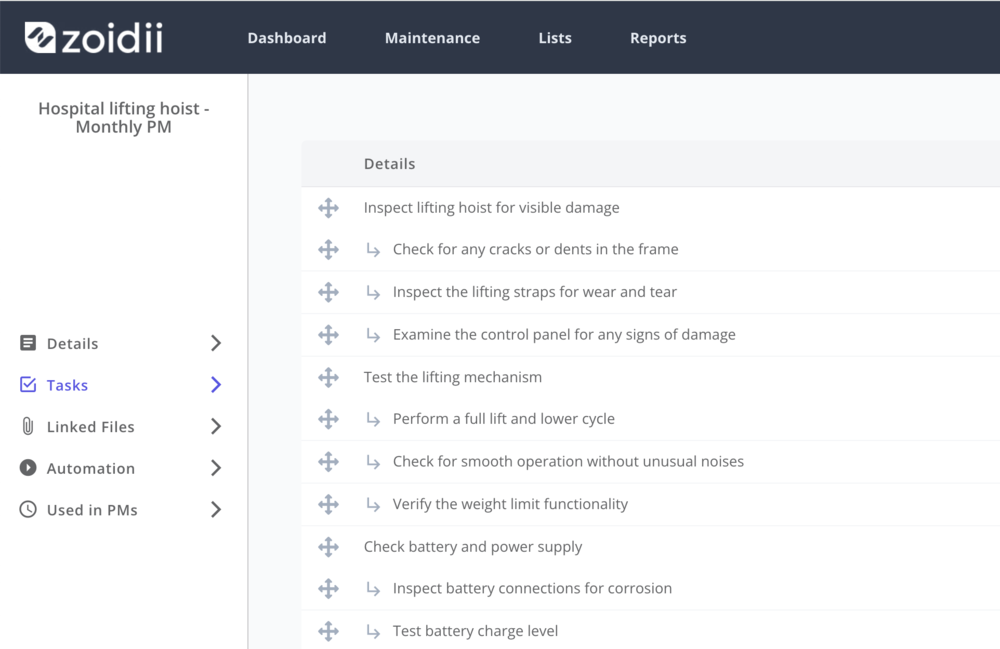Click the Tasks checkbox icon in sidebar
This screenshot has height=649, width=1000.
point(27,384)
